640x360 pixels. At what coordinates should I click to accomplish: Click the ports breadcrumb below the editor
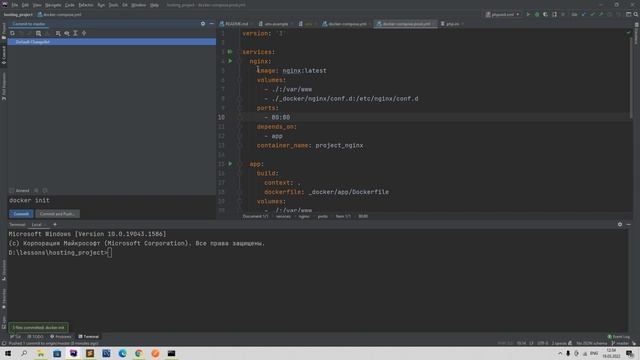(x=322, y=216)
